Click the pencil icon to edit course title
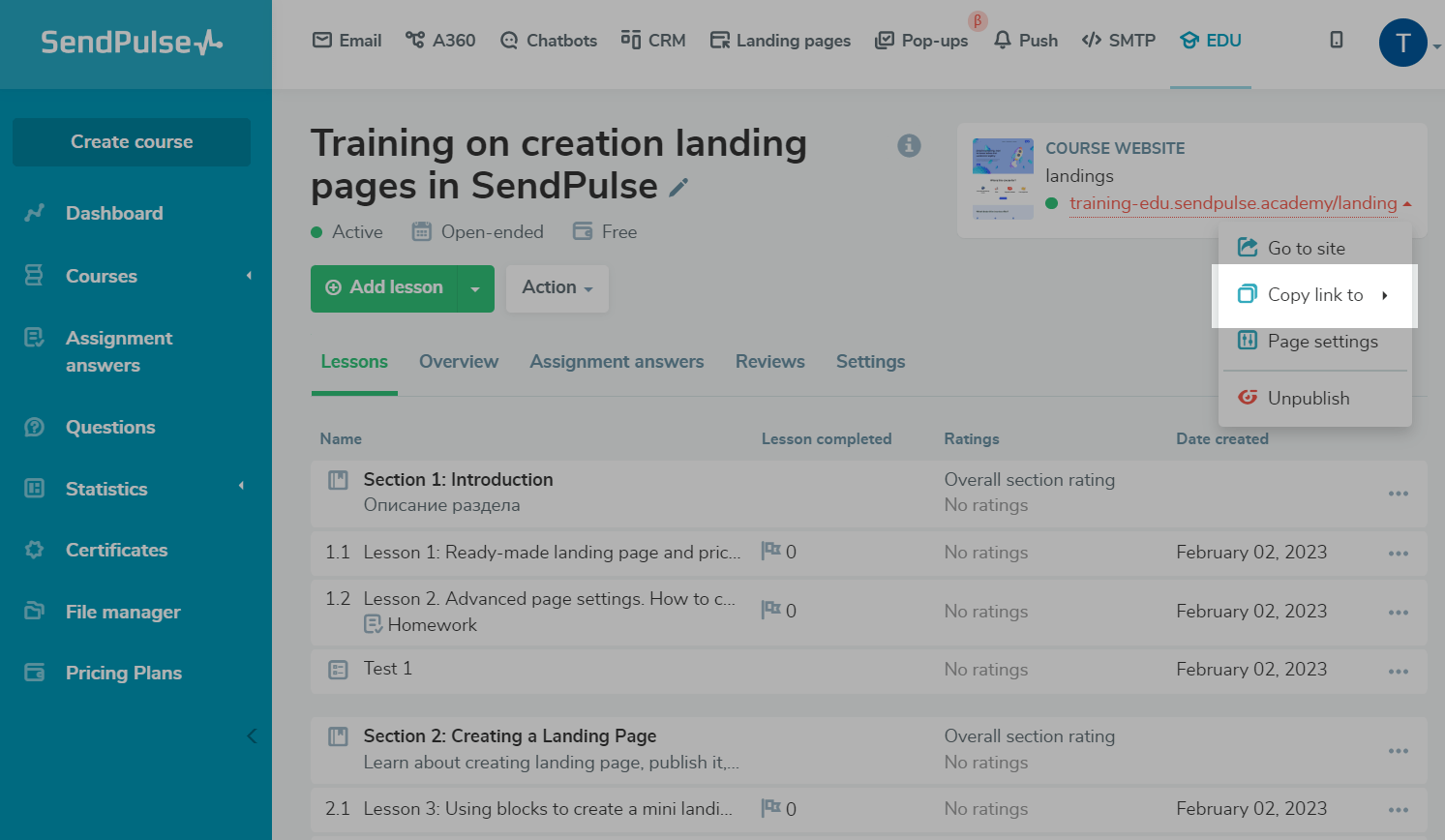This screenshot has height=840, width=1445. tap(679, 188)
